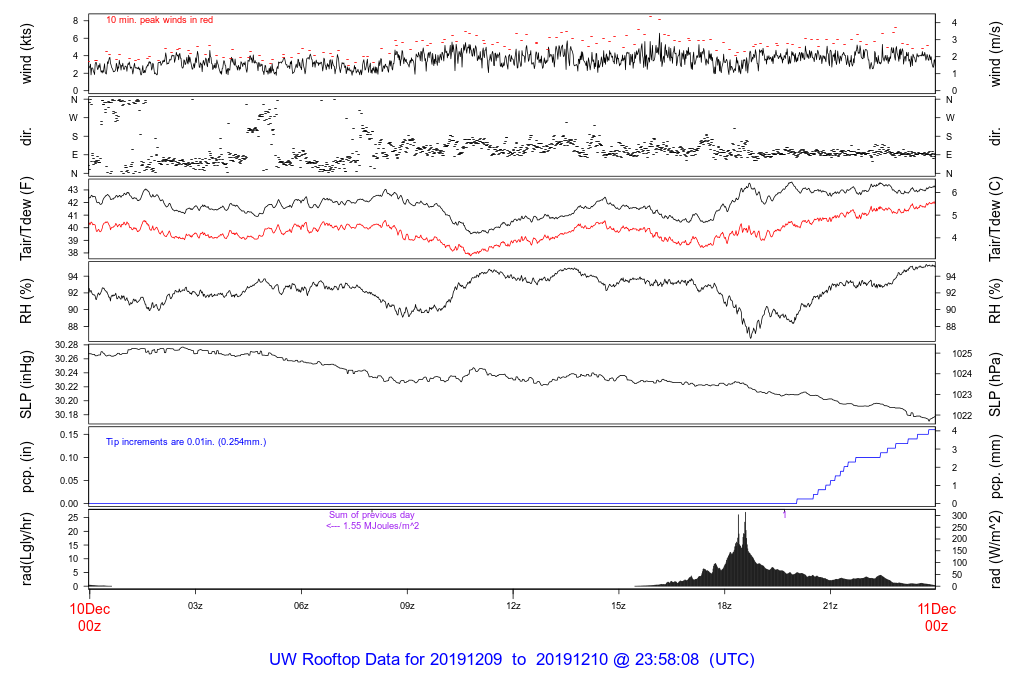The image size is (1024, 700).
Task: Select the 03z time axis tick
Action: pyautogui.click(x=195, y=606)
